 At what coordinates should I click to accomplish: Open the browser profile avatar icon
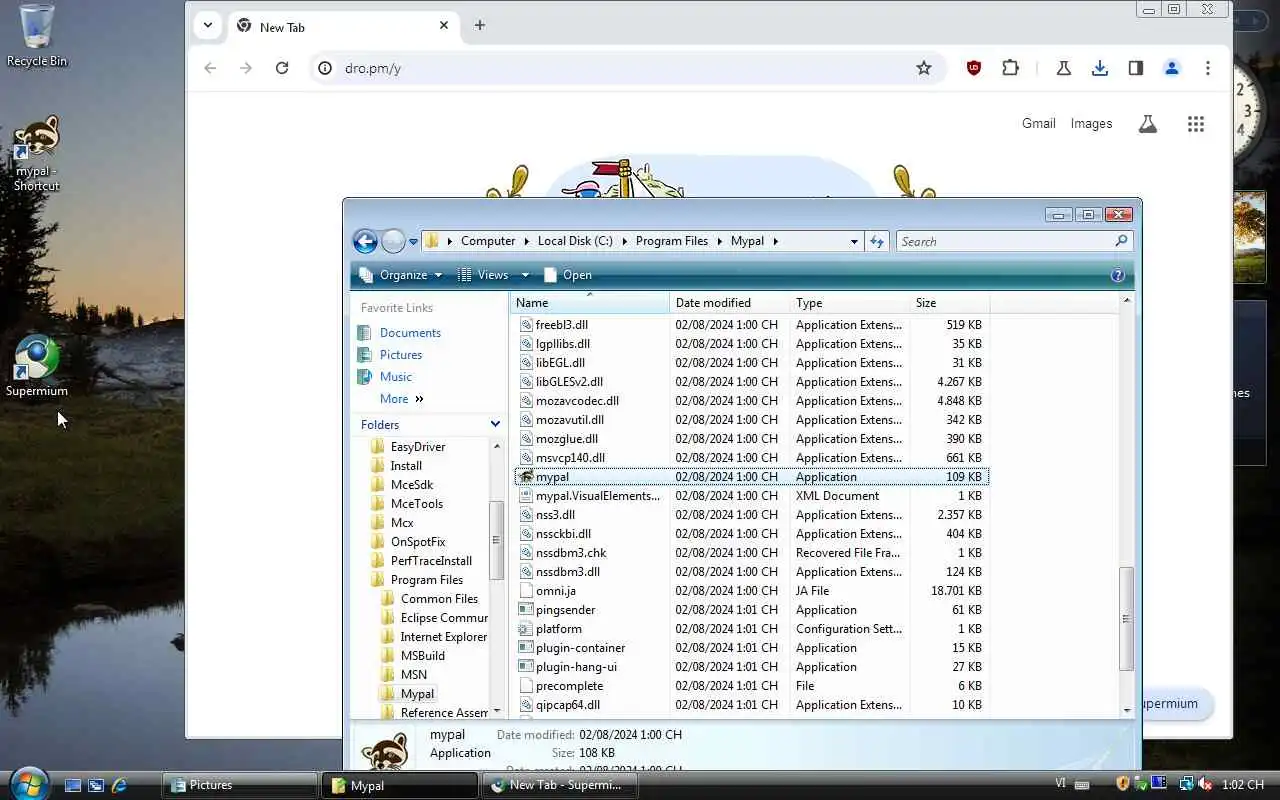(1172, 68)
